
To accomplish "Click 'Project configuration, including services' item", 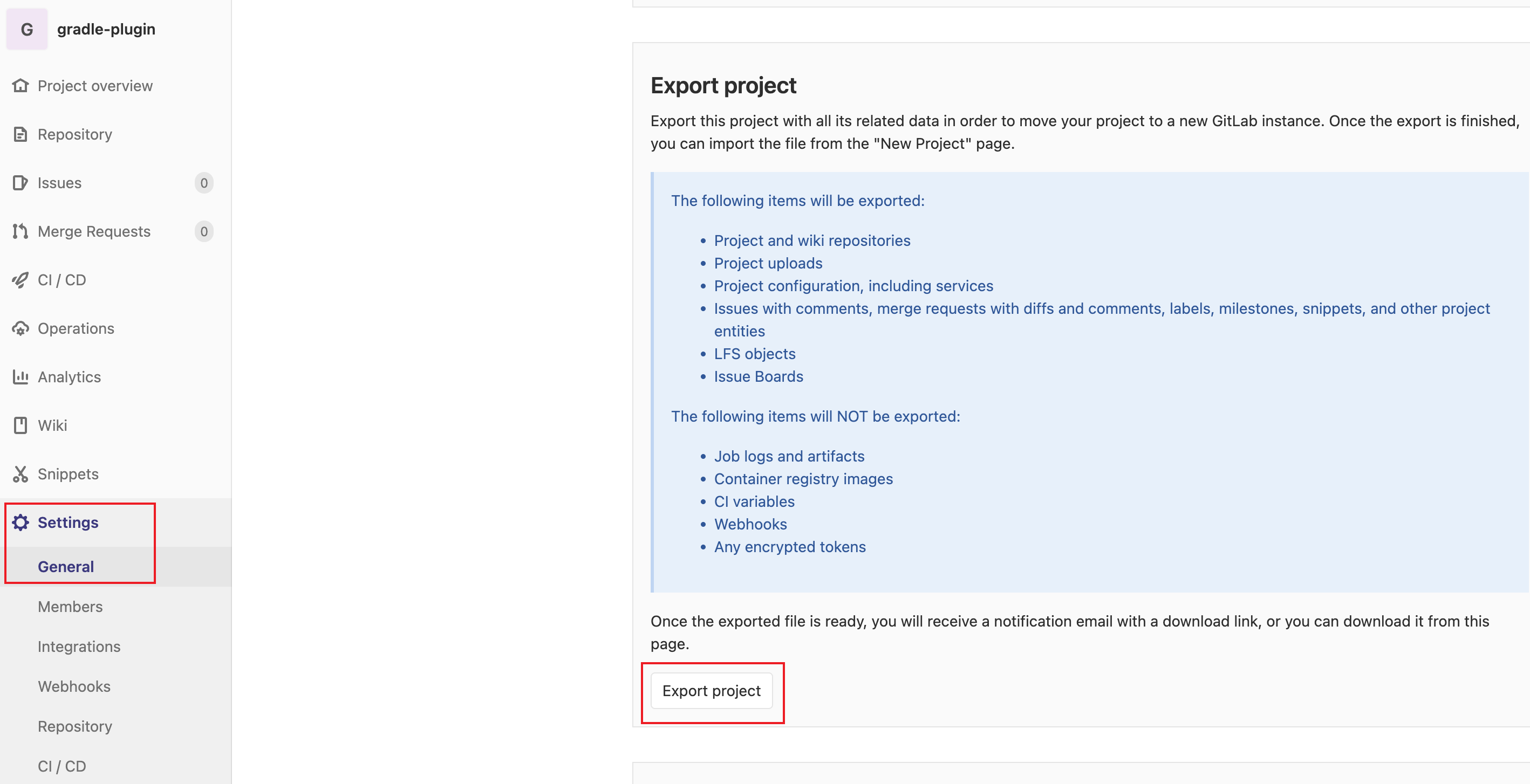I will [853, 286].
